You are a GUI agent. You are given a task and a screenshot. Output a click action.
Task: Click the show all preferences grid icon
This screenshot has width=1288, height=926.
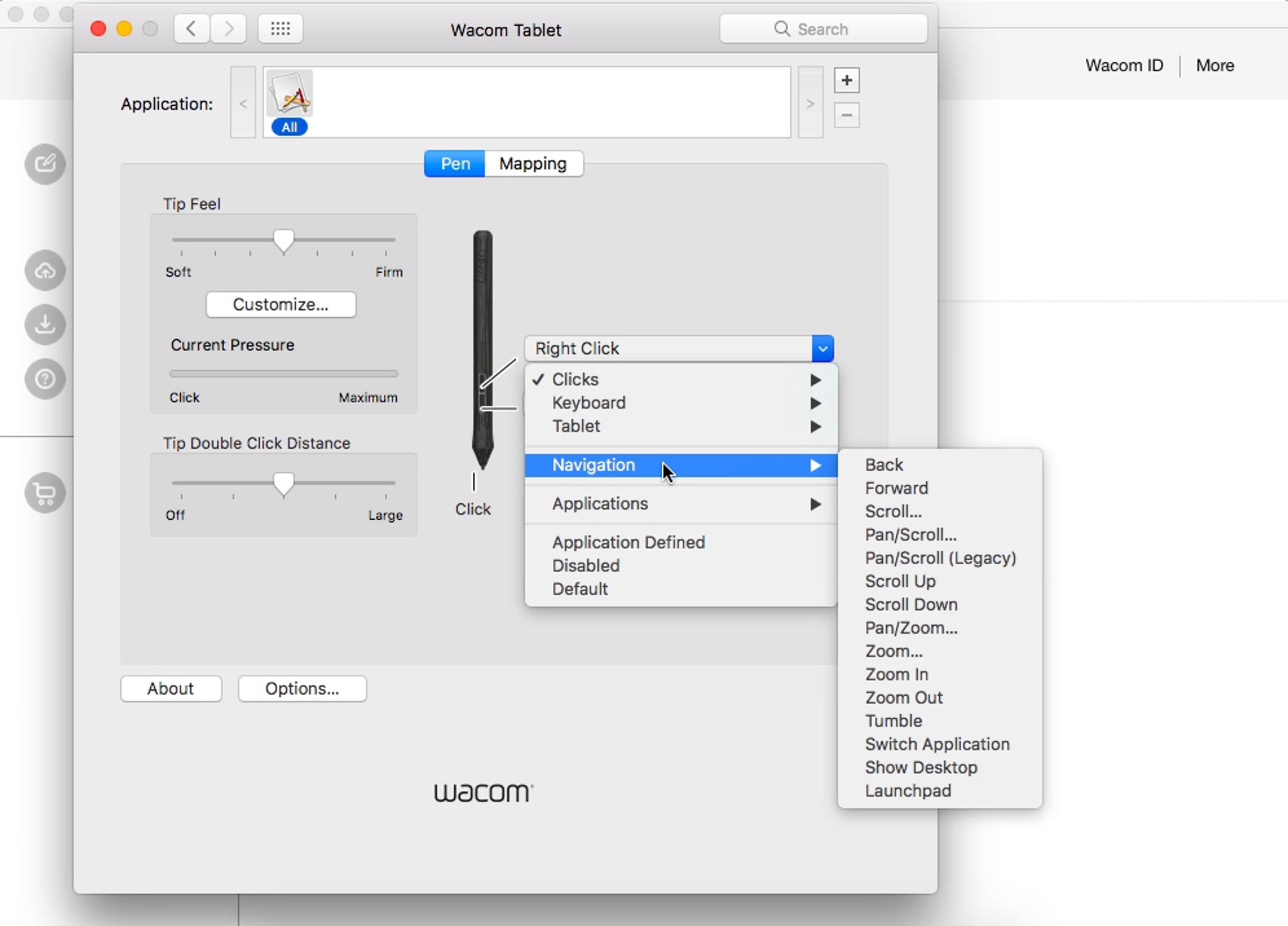[280, 29]
